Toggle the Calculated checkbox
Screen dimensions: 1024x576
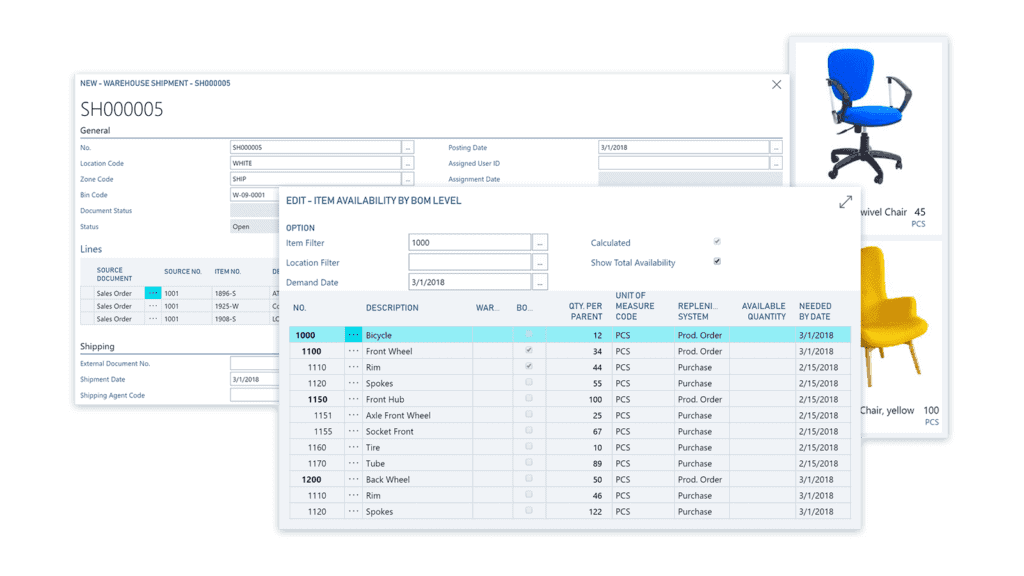pyautogui.click(x=717, y=242)
